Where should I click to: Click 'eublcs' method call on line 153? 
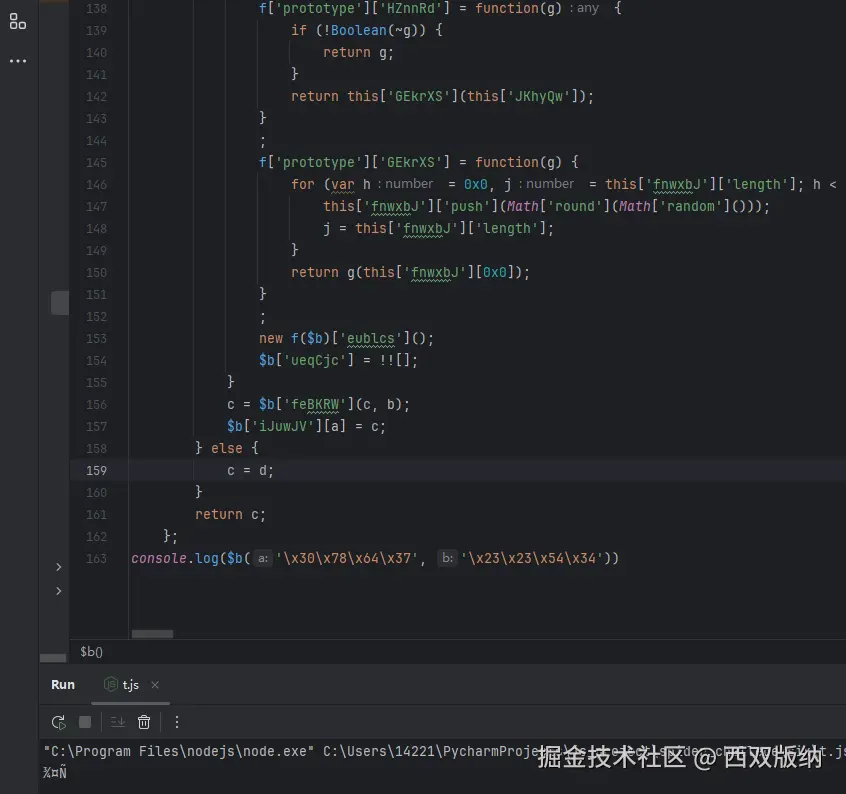coord(371,339)
